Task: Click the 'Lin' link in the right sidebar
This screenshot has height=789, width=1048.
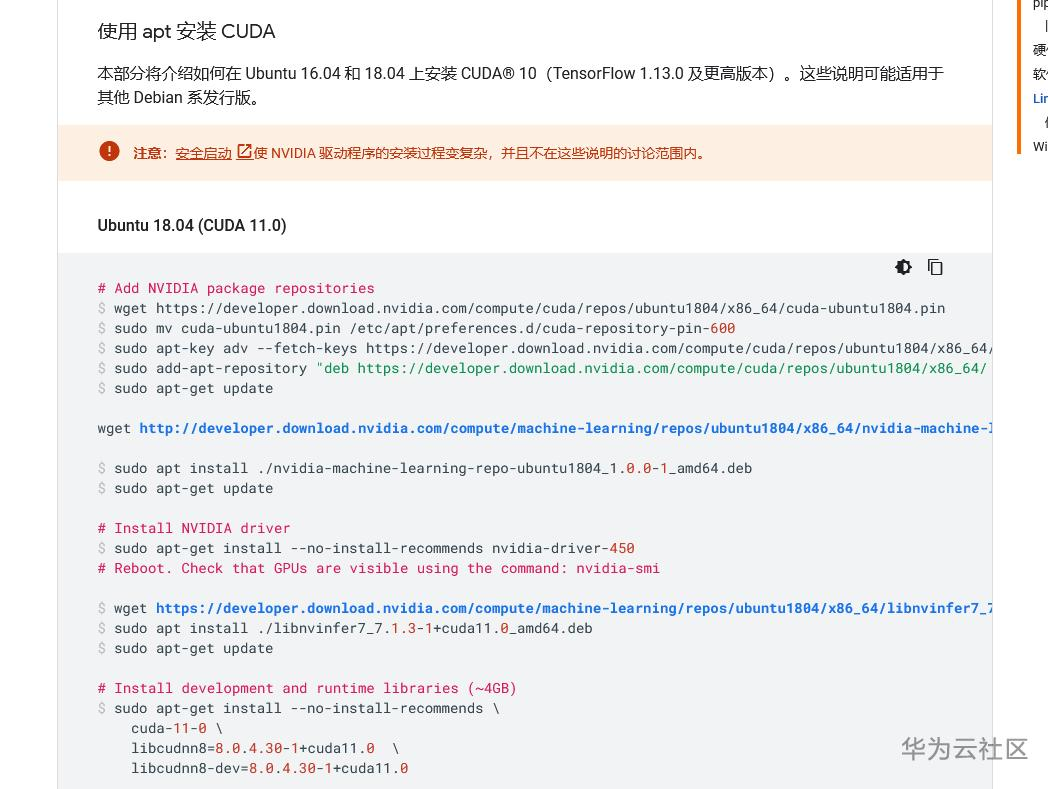Action: coord(1040,98)
